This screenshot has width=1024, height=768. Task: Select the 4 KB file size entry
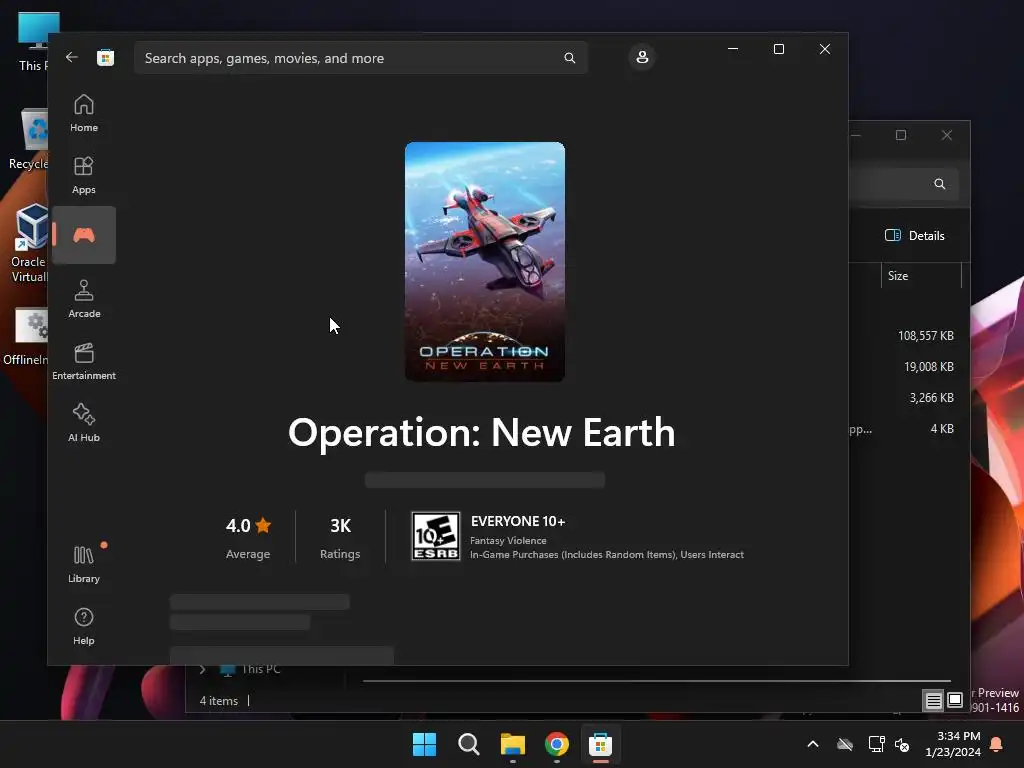pos(942,429)
